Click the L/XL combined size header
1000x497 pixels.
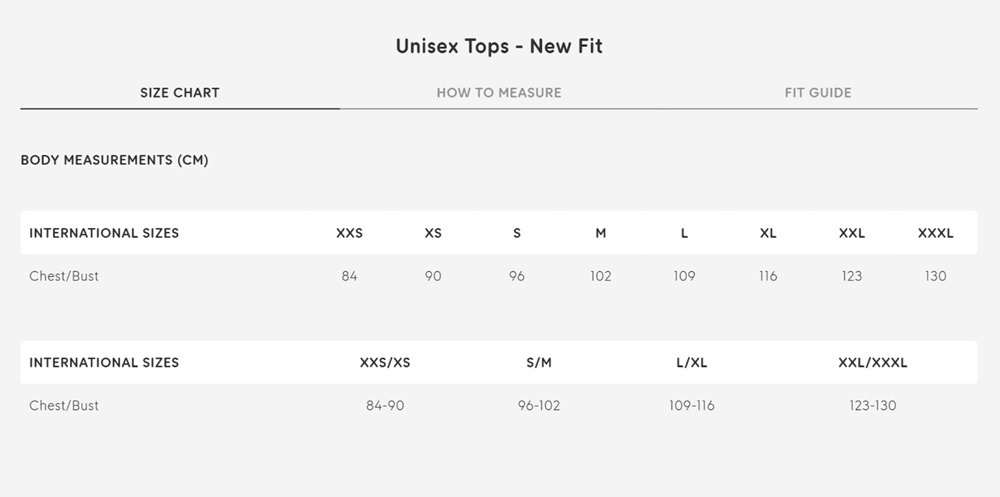tap(692, 363)
